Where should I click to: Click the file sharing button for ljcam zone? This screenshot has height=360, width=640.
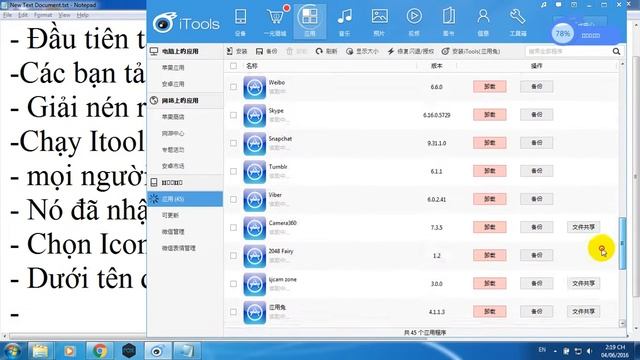[x=583, y=283]
